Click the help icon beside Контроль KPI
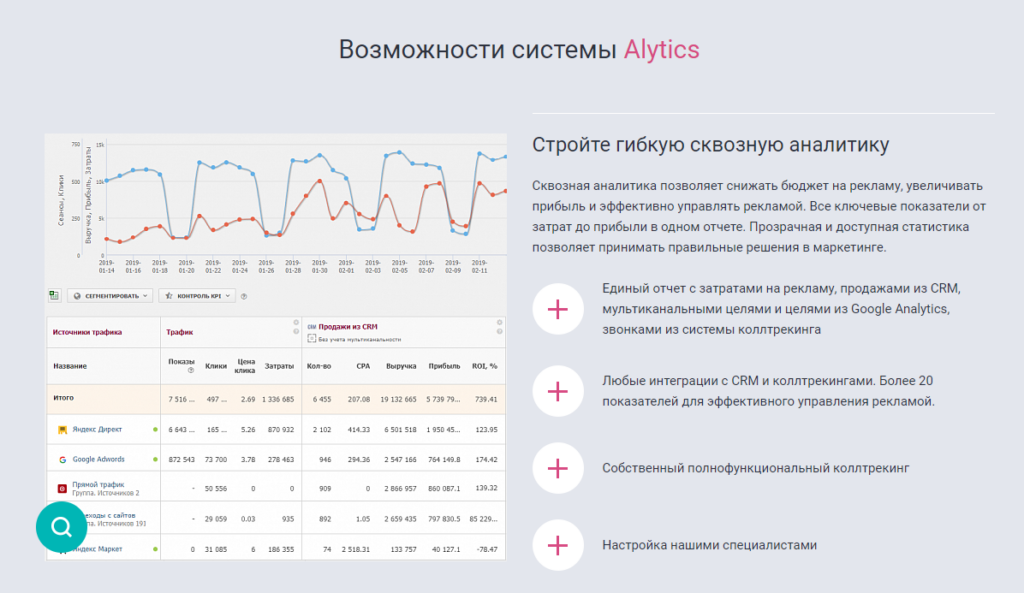1024x593 pixels. (x=244, y=296)
